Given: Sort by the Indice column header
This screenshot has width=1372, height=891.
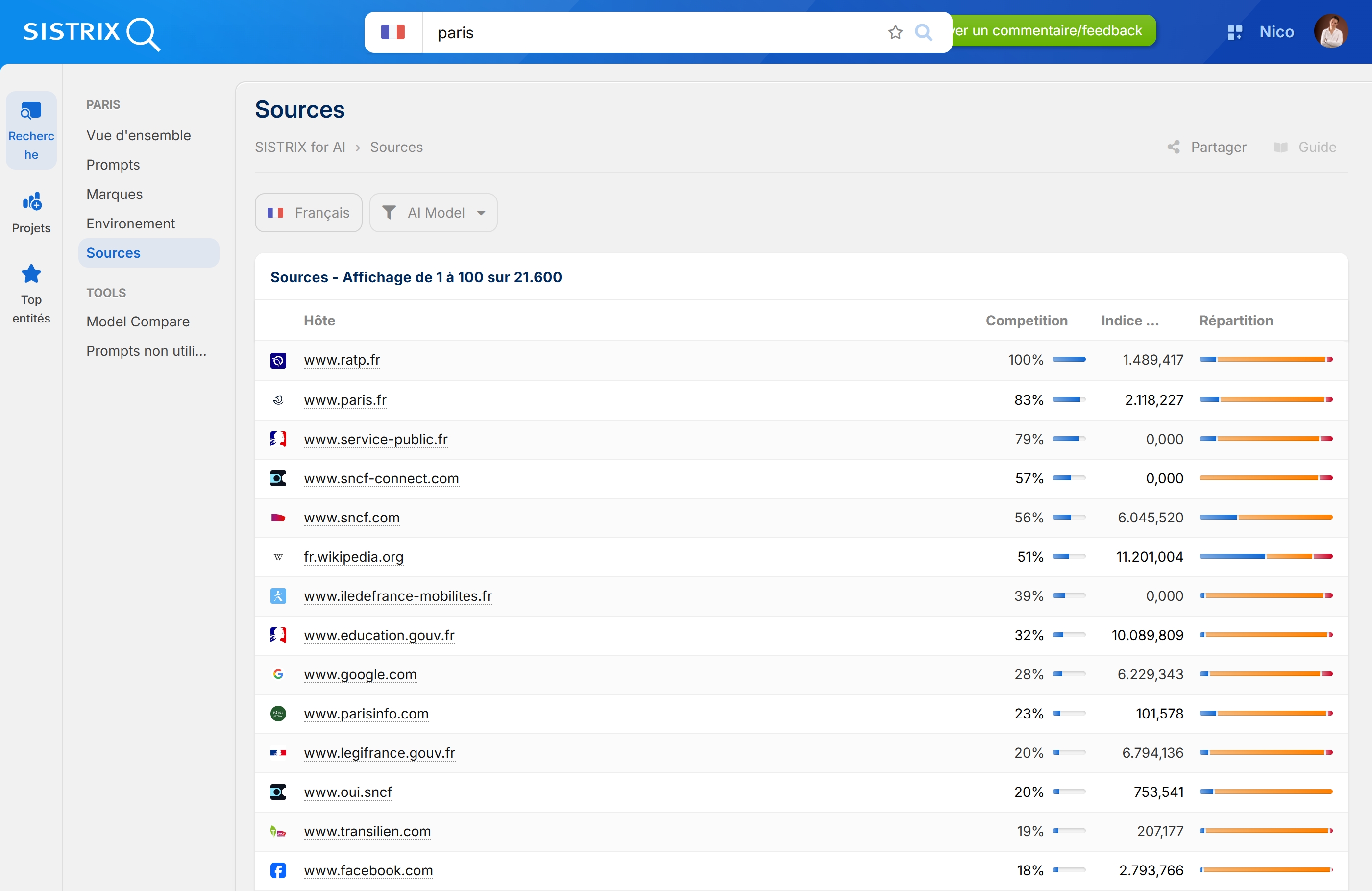Looking at the screenshot, I should 1130,321.
